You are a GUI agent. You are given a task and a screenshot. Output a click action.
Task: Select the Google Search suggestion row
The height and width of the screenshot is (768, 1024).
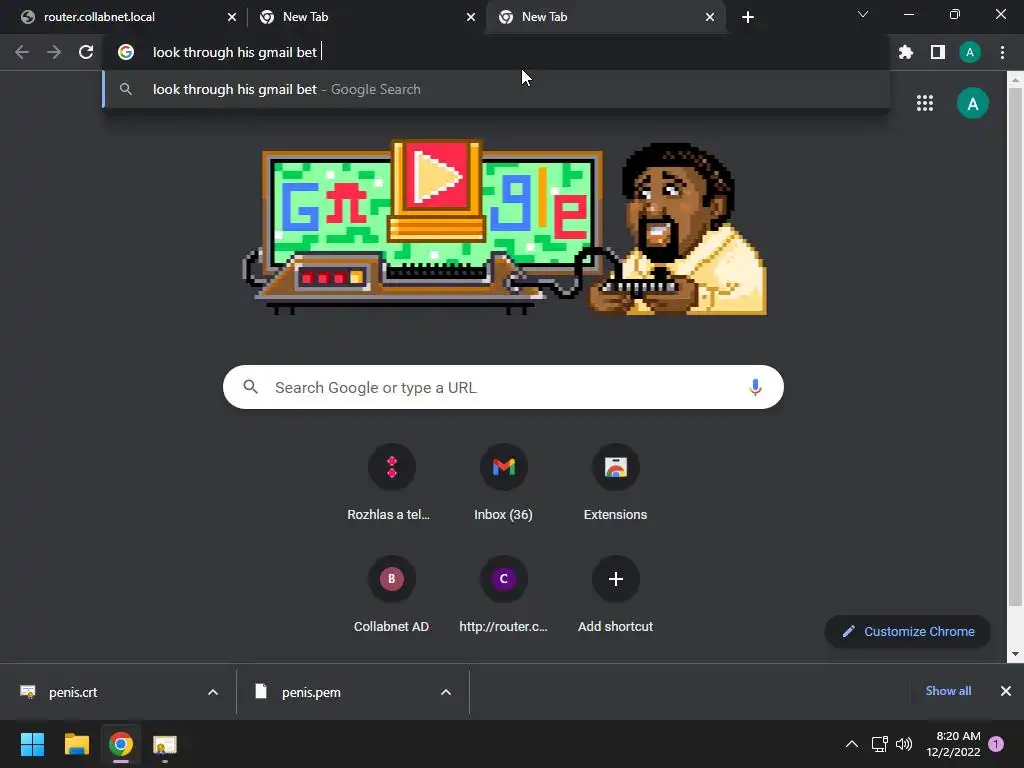[496, 89]
